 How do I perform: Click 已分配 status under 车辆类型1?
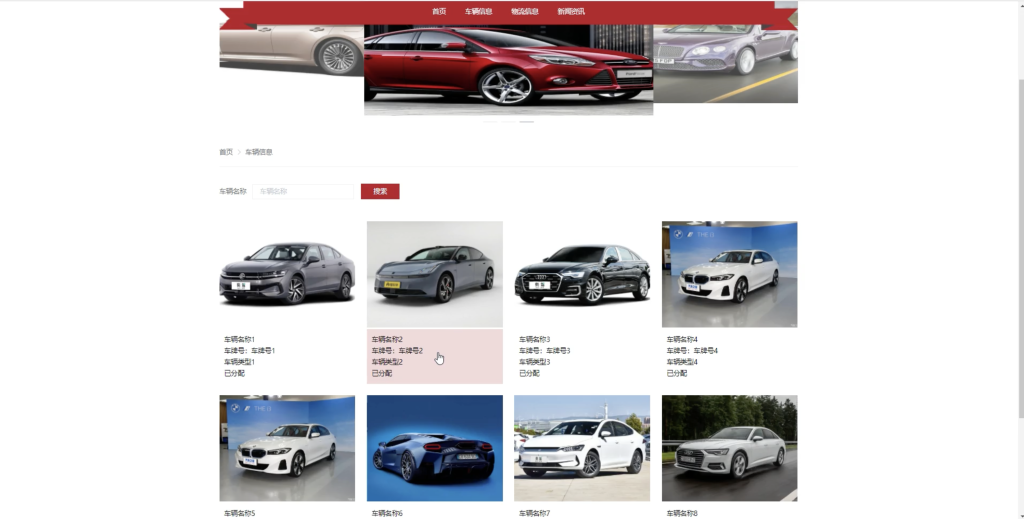234,373
